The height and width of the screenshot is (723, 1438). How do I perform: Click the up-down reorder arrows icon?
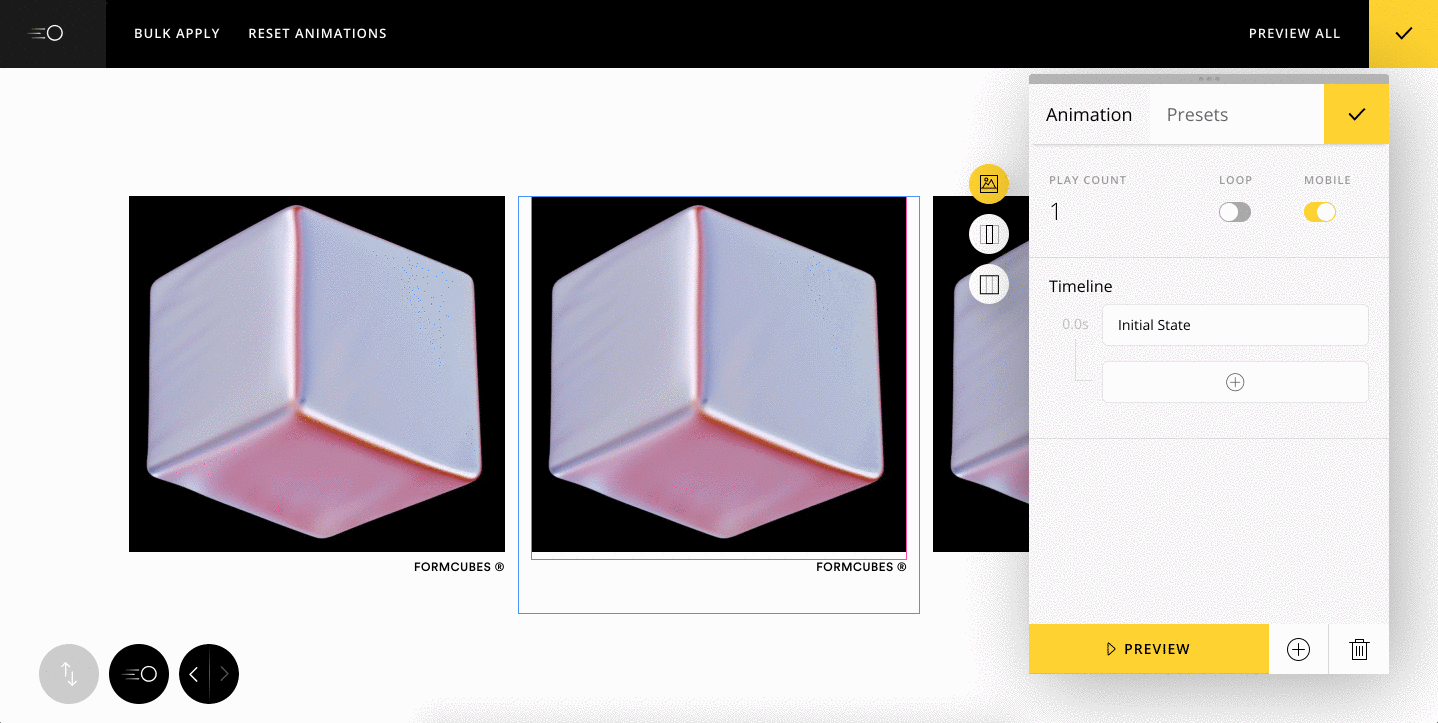(x=68, y=674)
